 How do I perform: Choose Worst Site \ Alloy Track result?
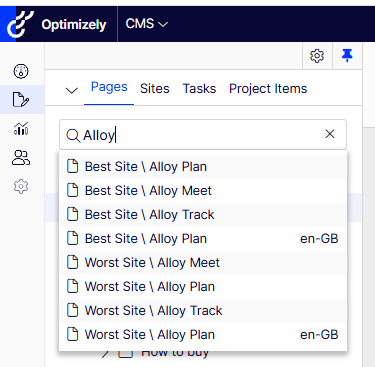pos(203,311)
